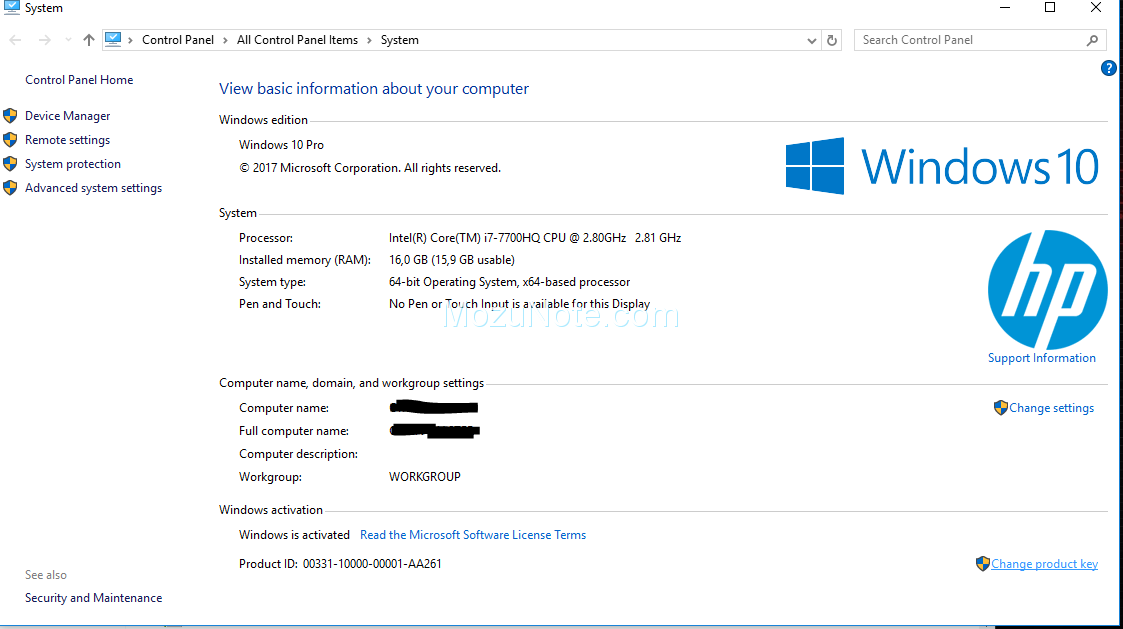Maximize the System window
This screenshot has width=1123, height=629.
pyautogui.click(x=1050, y=8)
